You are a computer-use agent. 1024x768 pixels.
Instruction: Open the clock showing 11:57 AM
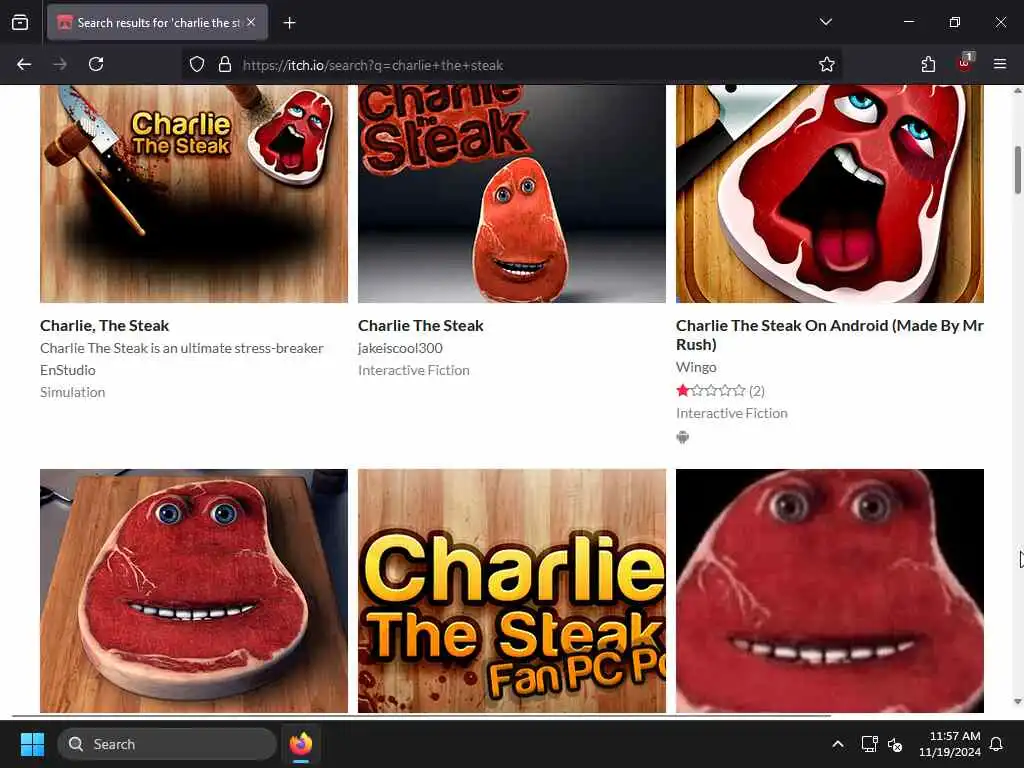point(950,744)
